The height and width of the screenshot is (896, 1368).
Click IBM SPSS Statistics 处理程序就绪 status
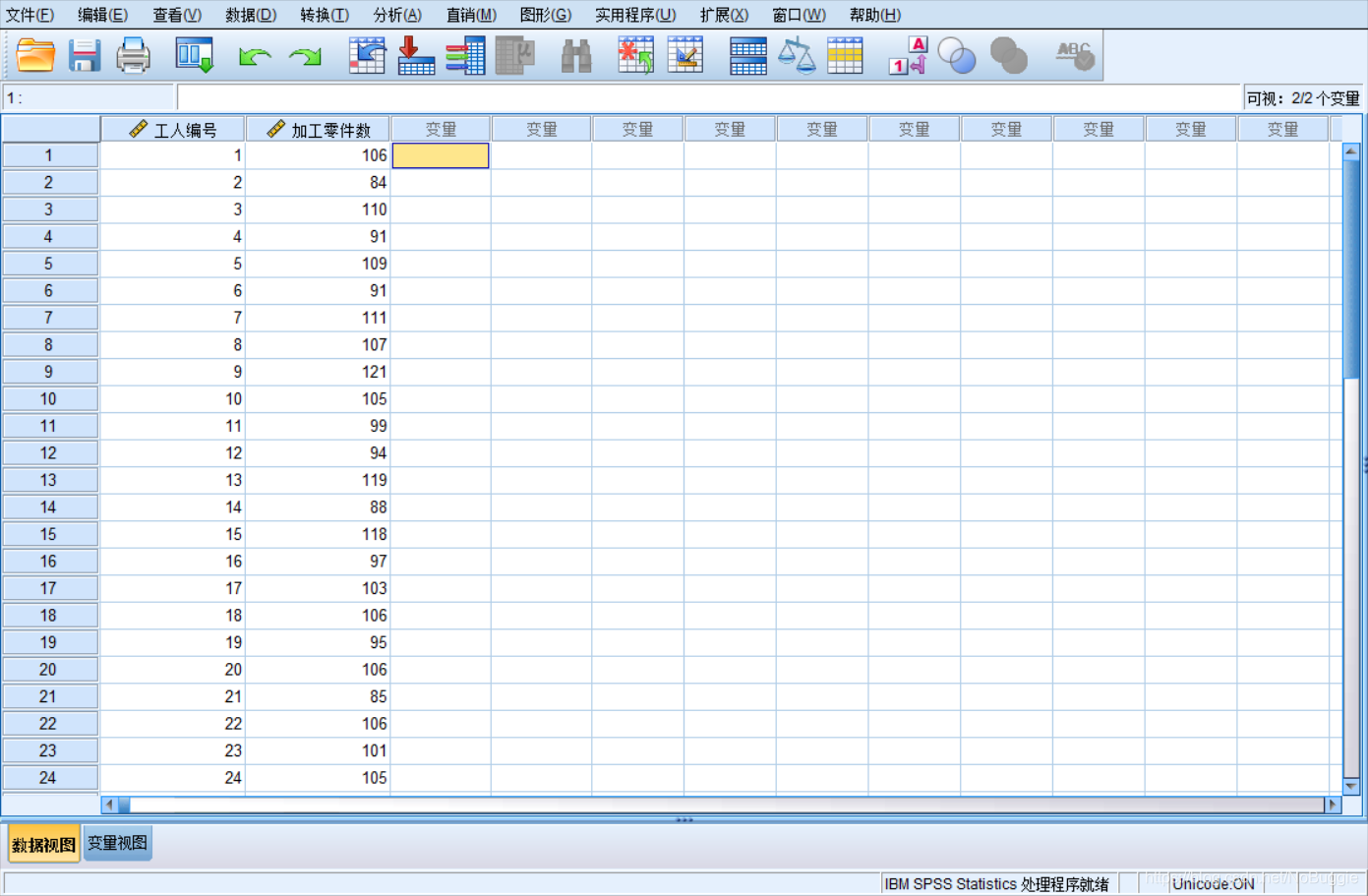996,883
